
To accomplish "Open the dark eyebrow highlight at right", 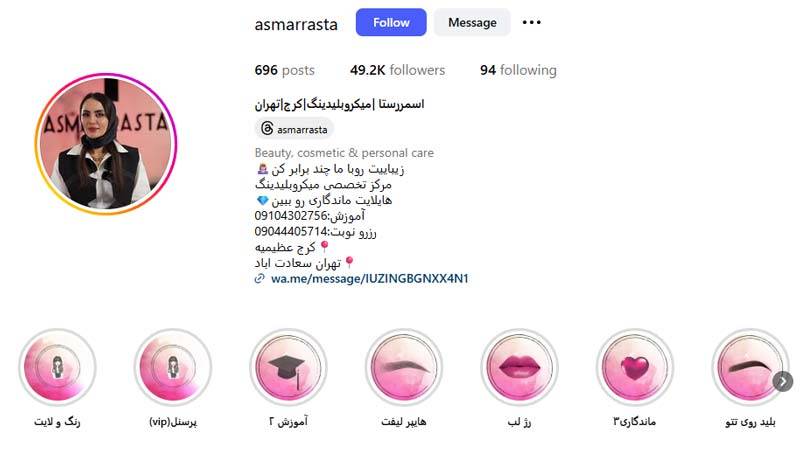I will tap(750, 367).
